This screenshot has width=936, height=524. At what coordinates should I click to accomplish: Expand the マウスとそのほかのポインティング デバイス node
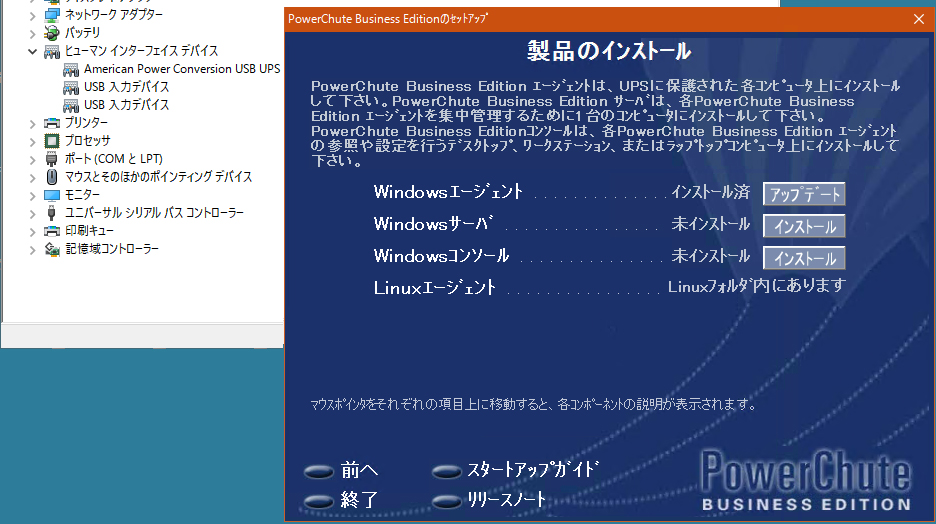pos(33,177)
